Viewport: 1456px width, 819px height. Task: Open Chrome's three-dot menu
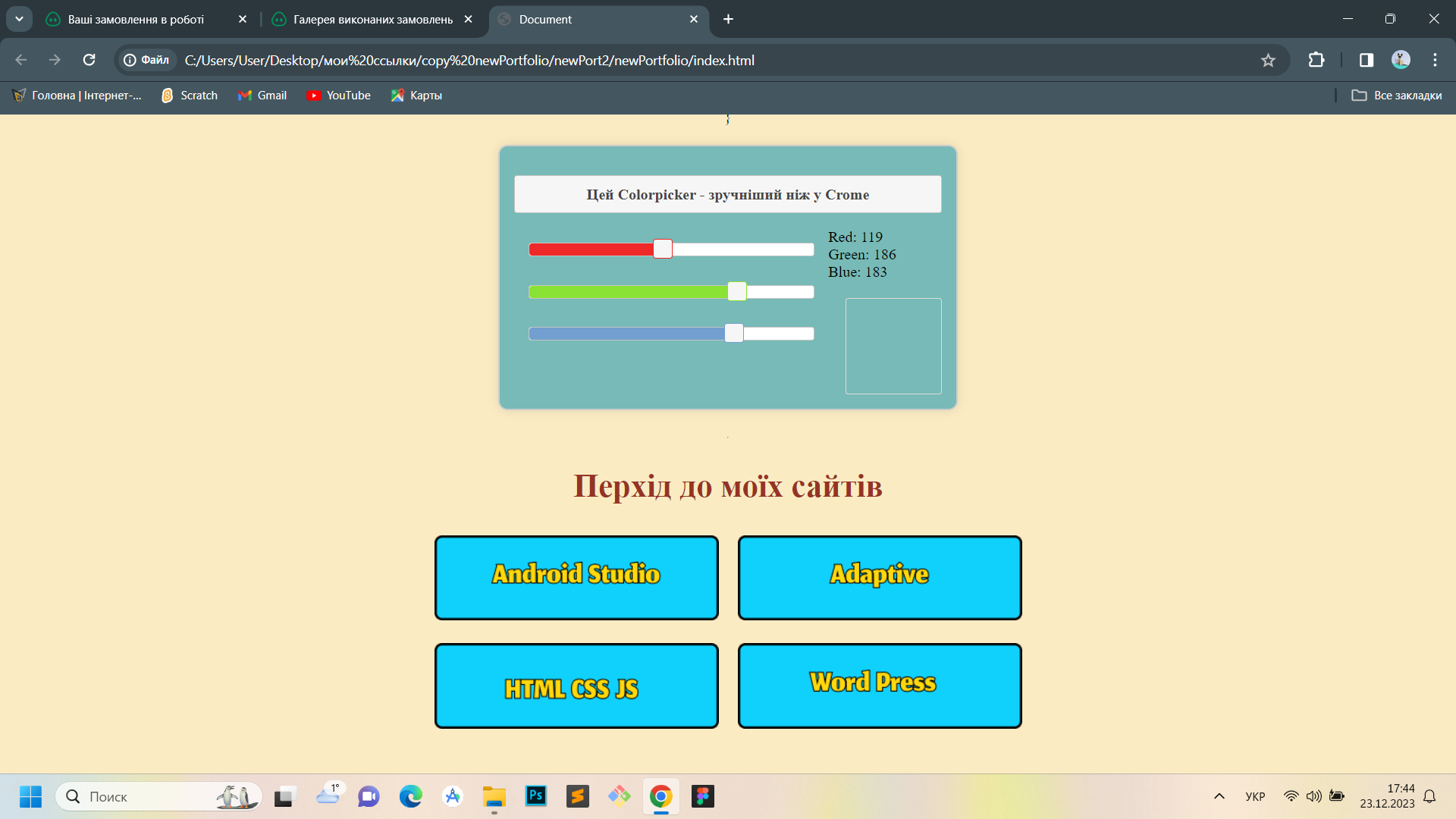tap(1435, 60)
